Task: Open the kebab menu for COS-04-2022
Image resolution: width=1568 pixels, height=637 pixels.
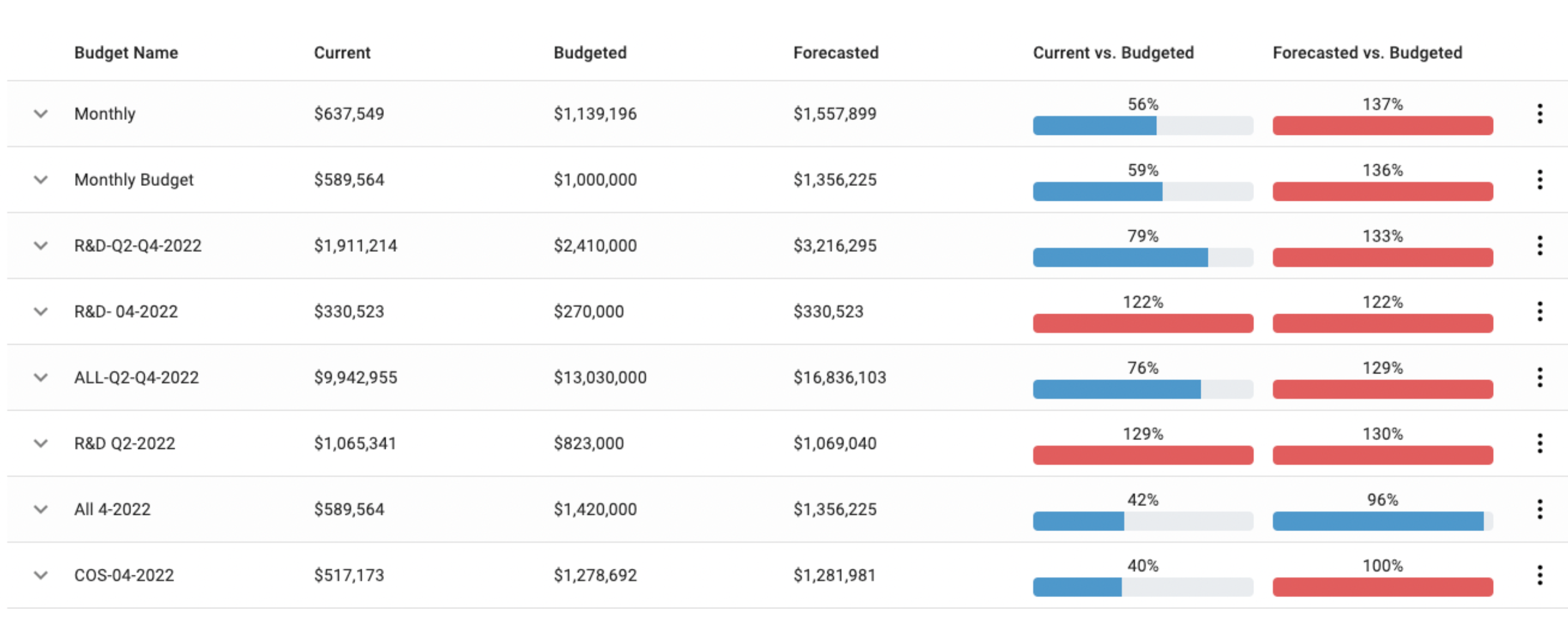Action: coord(1539,575)
